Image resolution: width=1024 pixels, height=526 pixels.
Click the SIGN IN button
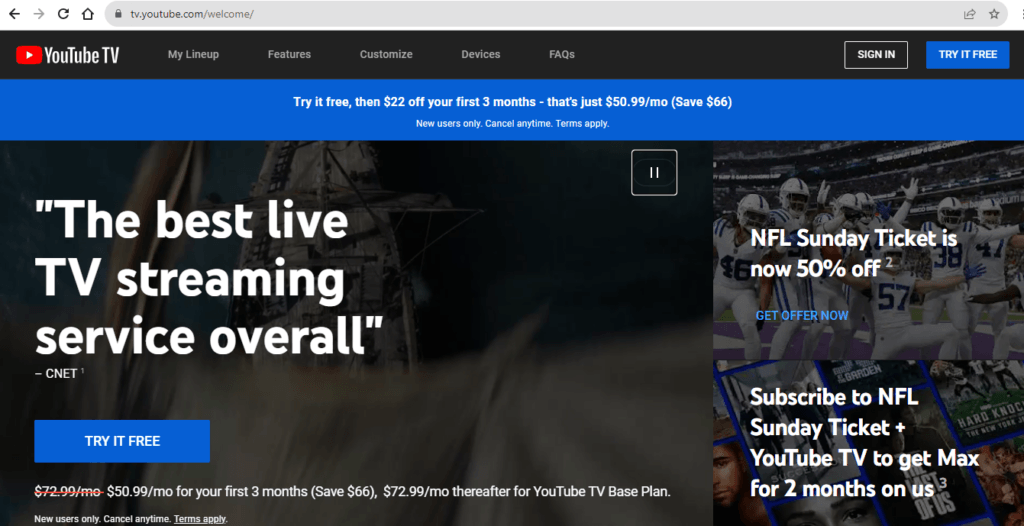click(876, 55)
